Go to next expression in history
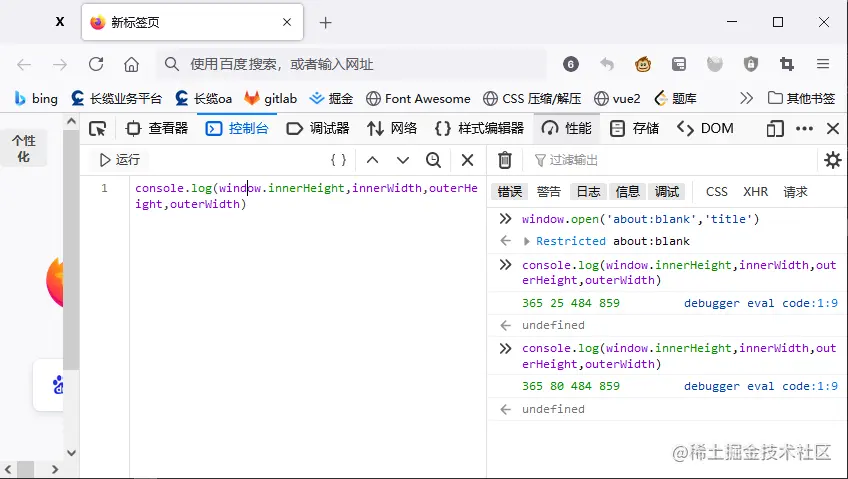Viewport: 848px width, 479px height. pos(402,160)
